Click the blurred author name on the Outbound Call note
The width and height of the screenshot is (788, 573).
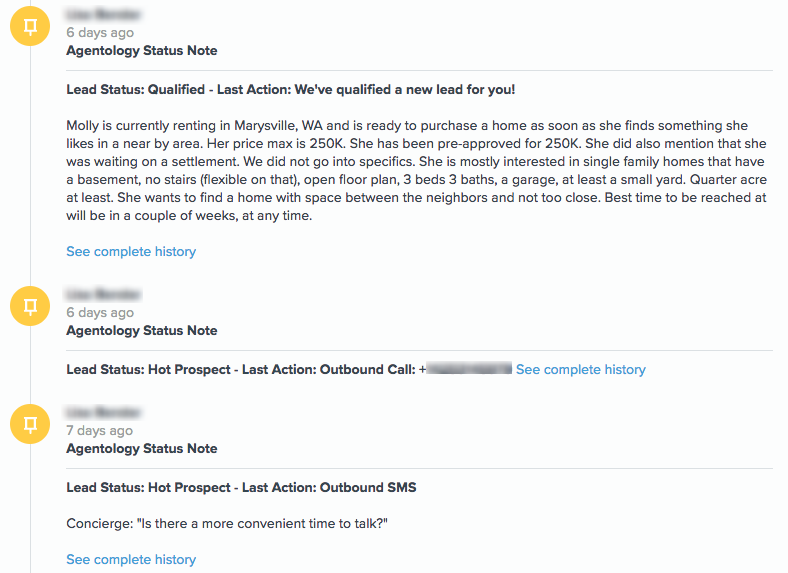pyautogui.click(x=103, y=294)
